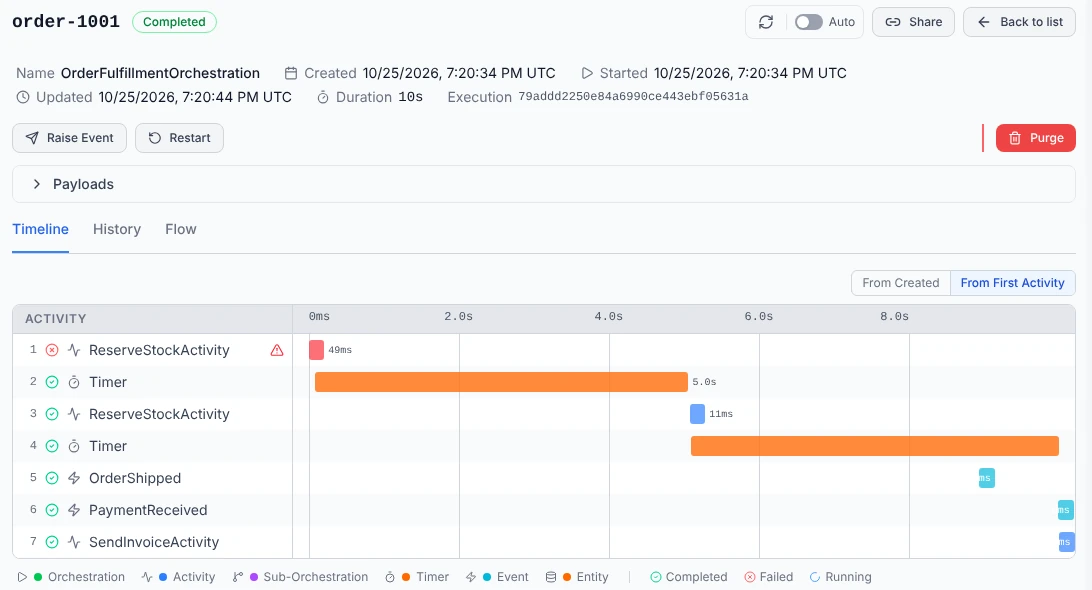Click the Running status legend icon
This screenshot has width=1092, height=590.
(x=815, y=577)
